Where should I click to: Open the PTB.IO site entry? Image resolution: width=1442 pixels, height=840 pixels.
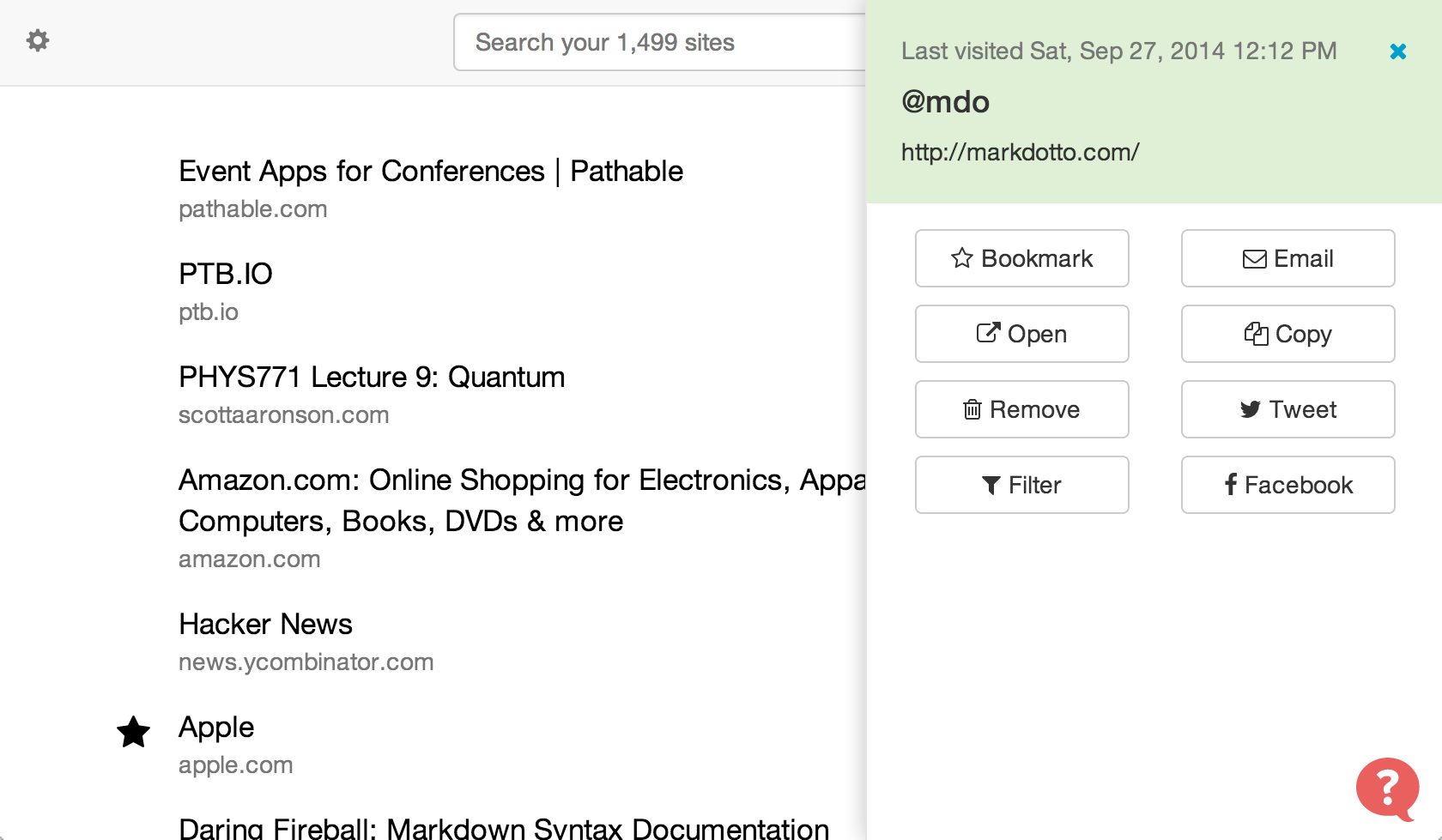pos(225,275)
